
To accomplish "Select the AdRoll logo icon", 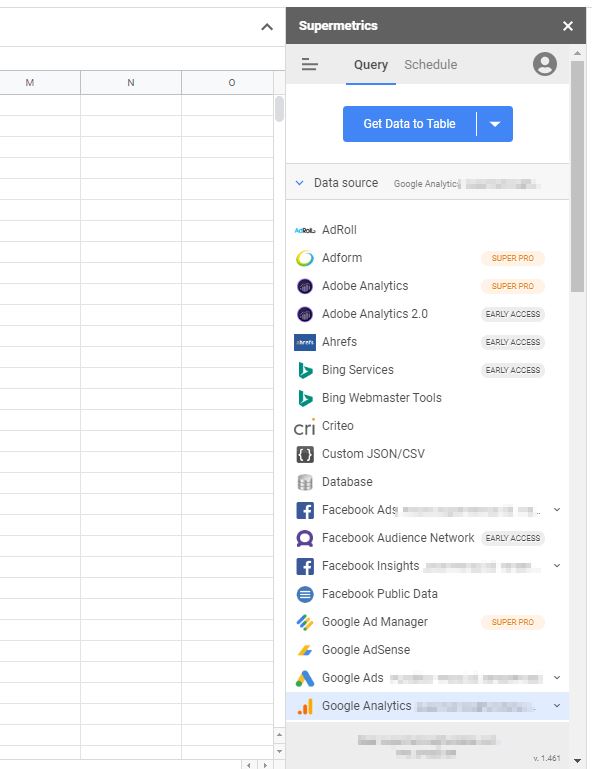I will click(x=305, y=230).
